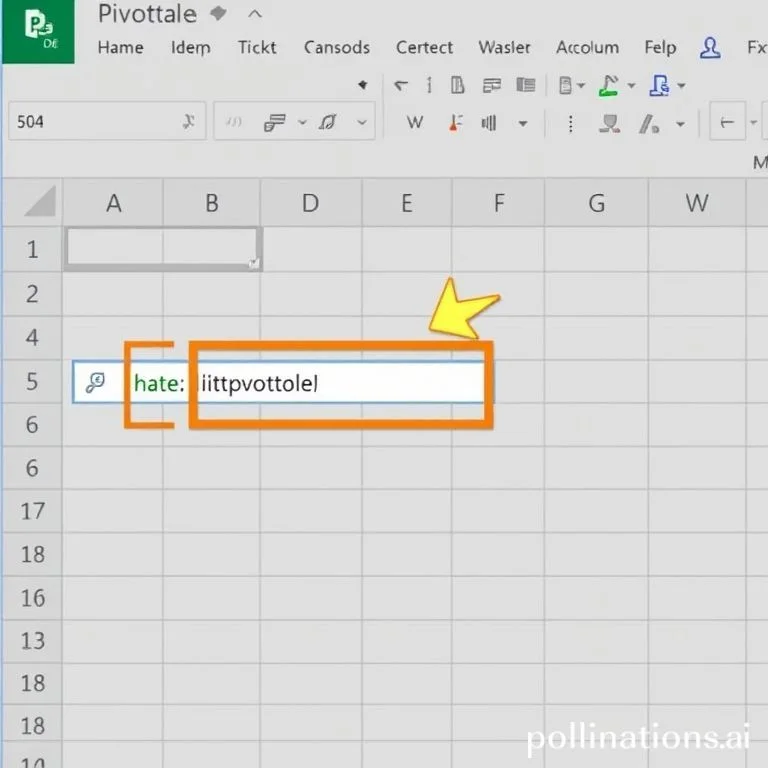Image resolution: width=768 pixels, height=768 pixels.
Task: Open dropdown beside blue stamp icon
Action: click(681, 86)
